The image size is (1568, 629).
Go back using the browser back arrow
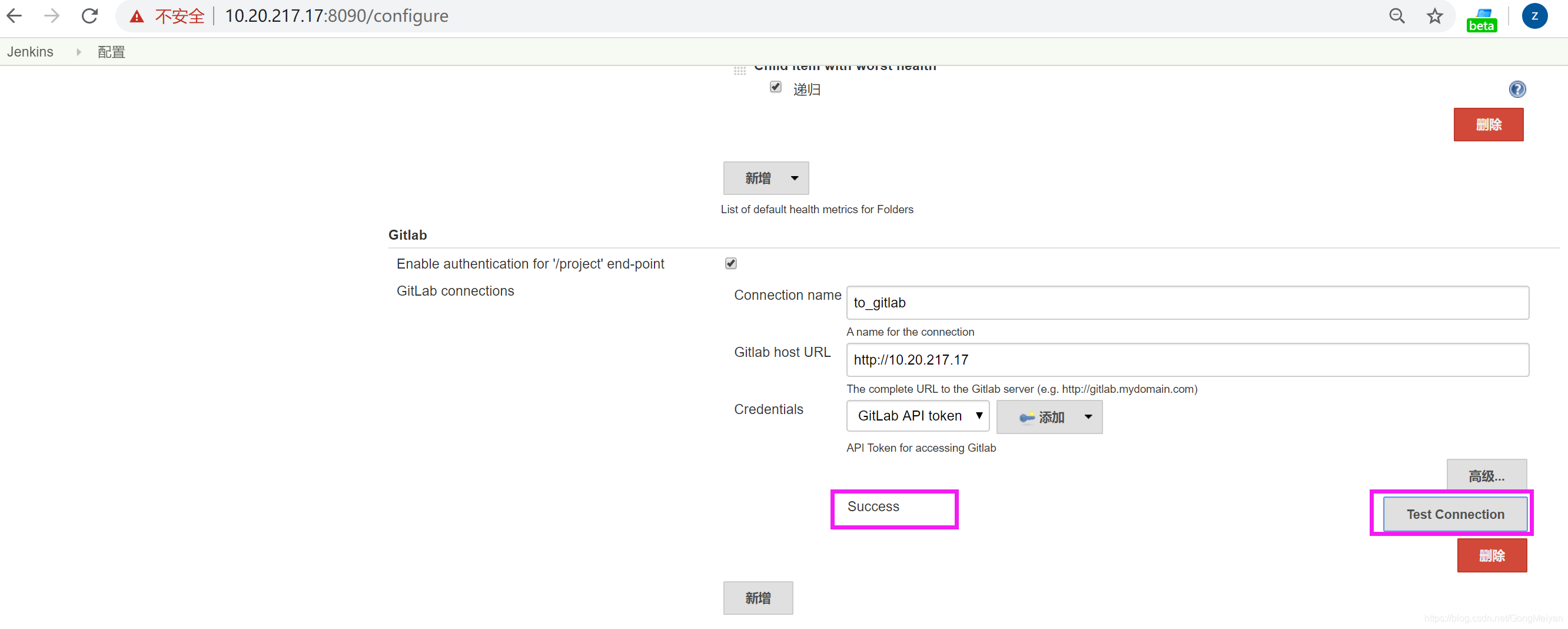(15, 16)
